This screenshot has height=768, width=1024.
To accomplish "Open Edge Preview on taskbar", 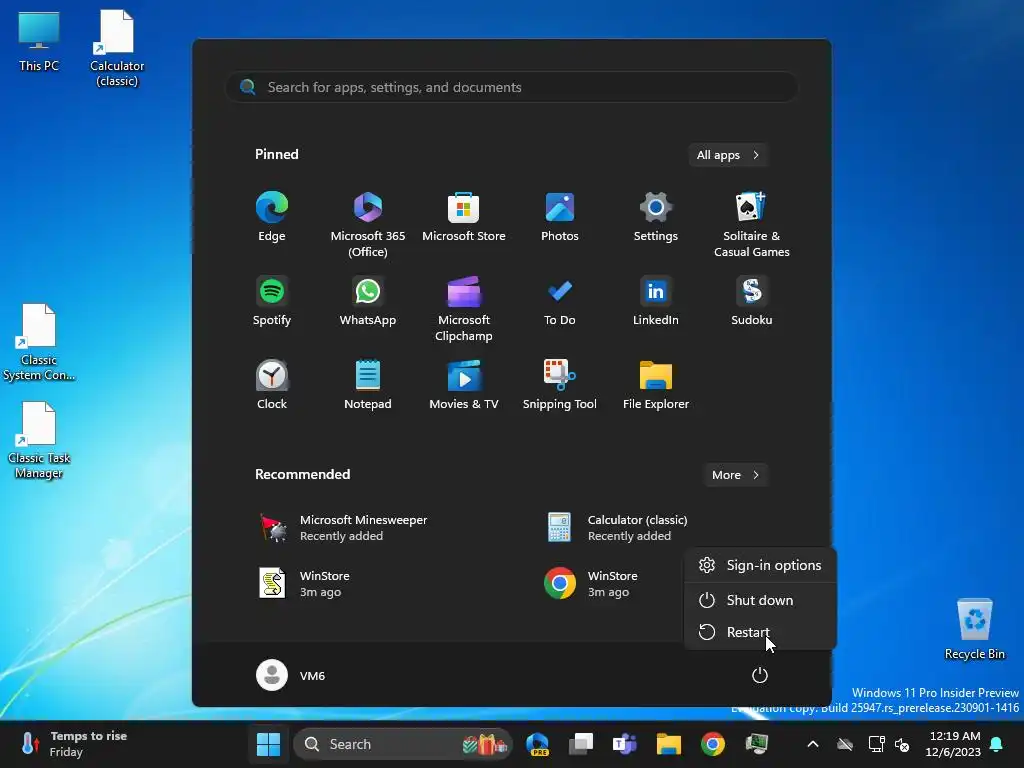I will point(537,744).
